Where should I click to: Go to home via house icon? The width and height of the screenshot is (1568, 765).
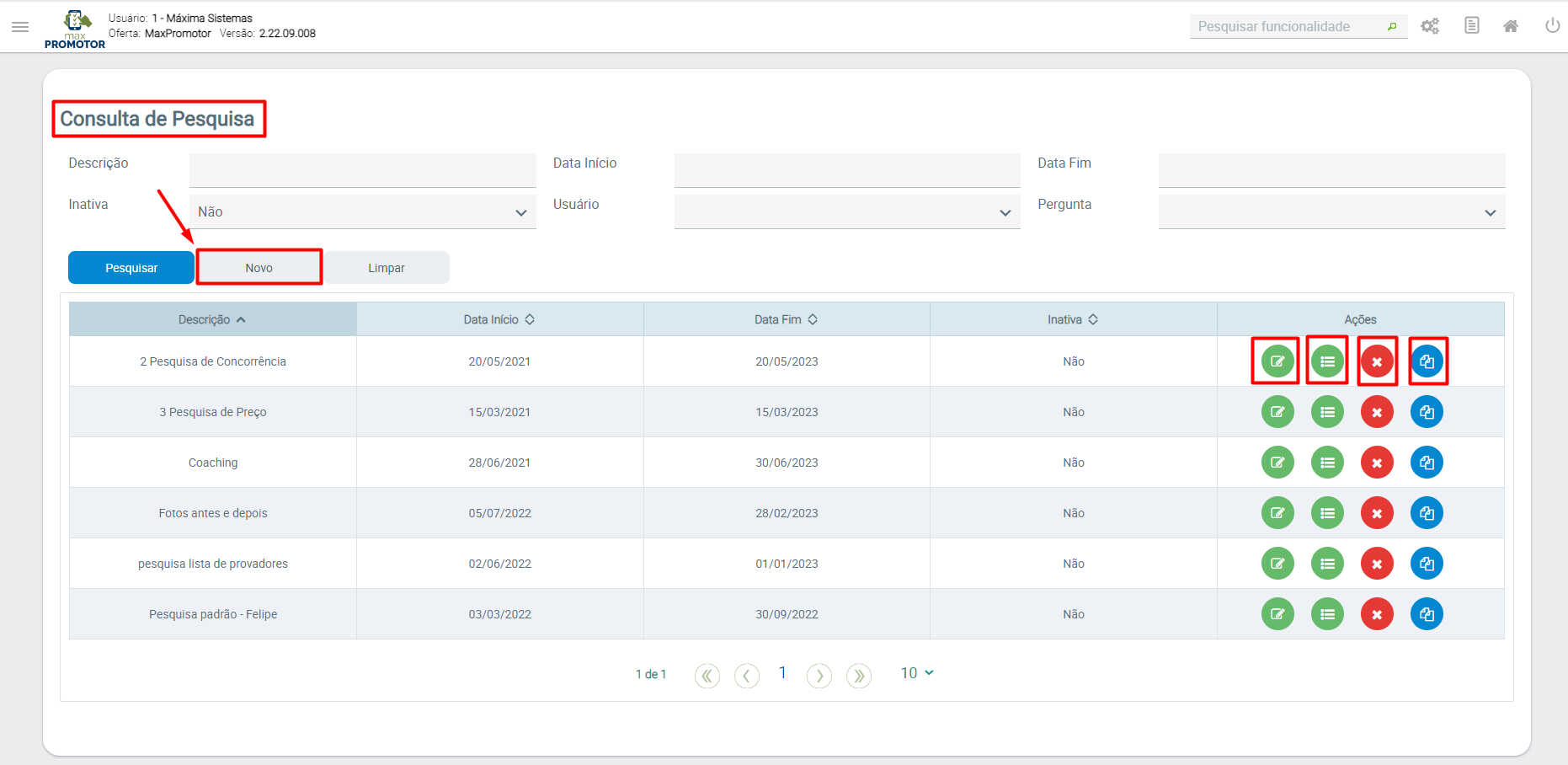1511,26
